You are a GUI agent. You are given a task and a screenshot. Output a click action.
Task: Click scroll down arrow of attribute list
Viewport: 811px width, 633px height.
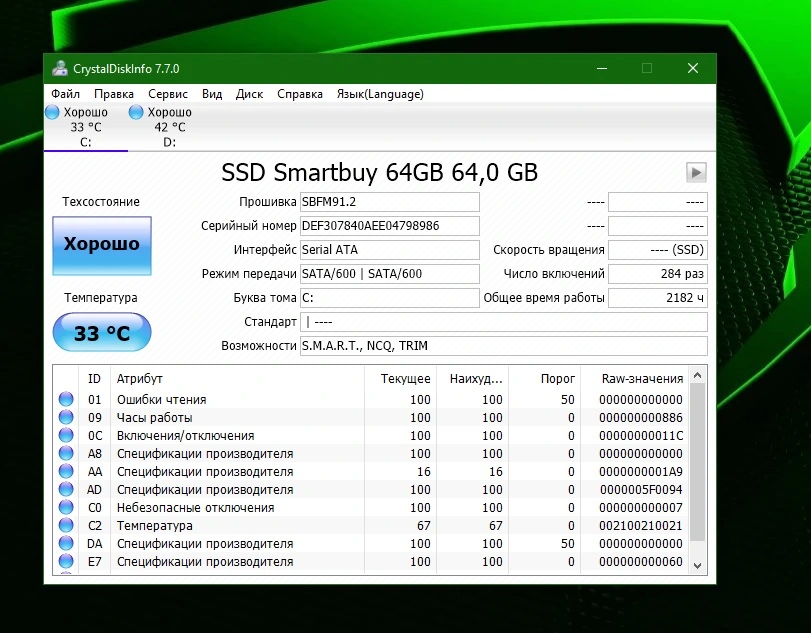point(697,565)
